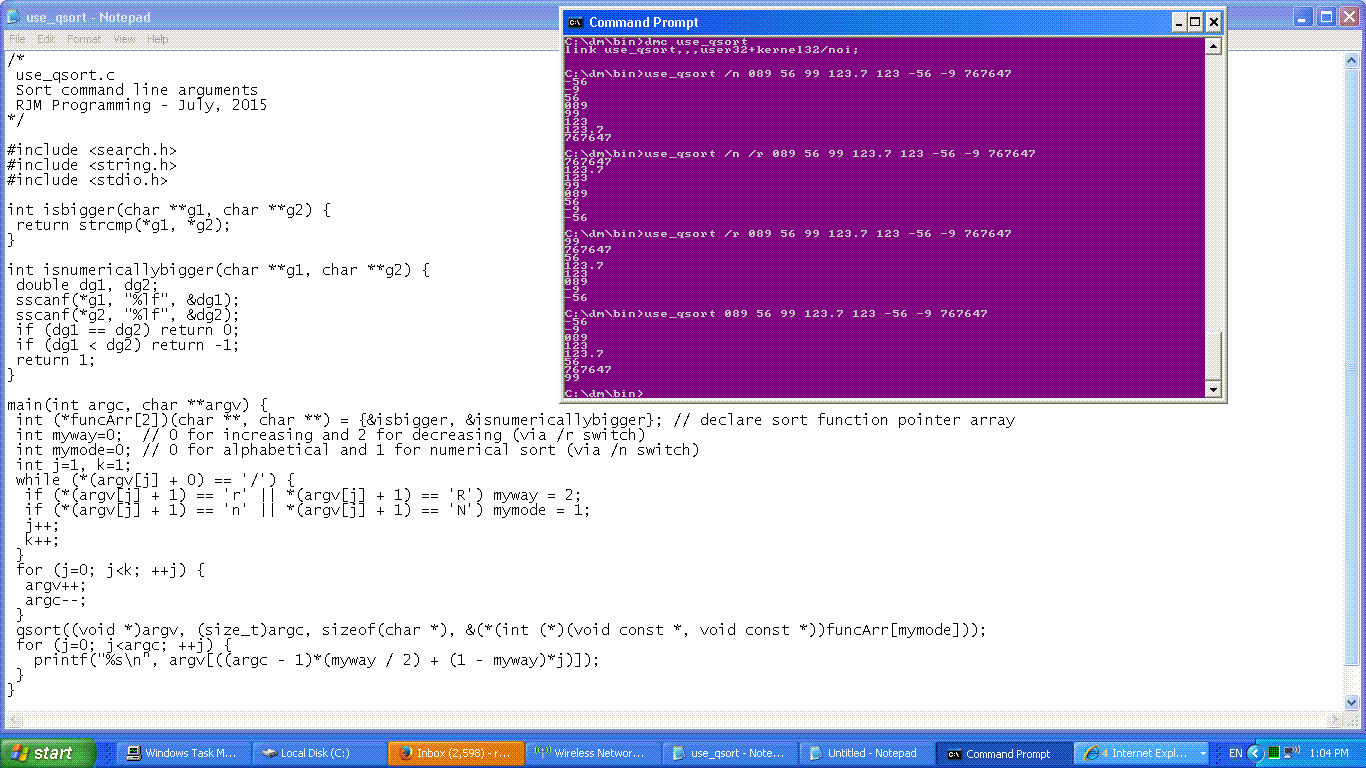This screenshot has width=1366, height=768.
Task: Click 'if (dg1 == dg2) return 0;' line
Action: tap(128, 330)
